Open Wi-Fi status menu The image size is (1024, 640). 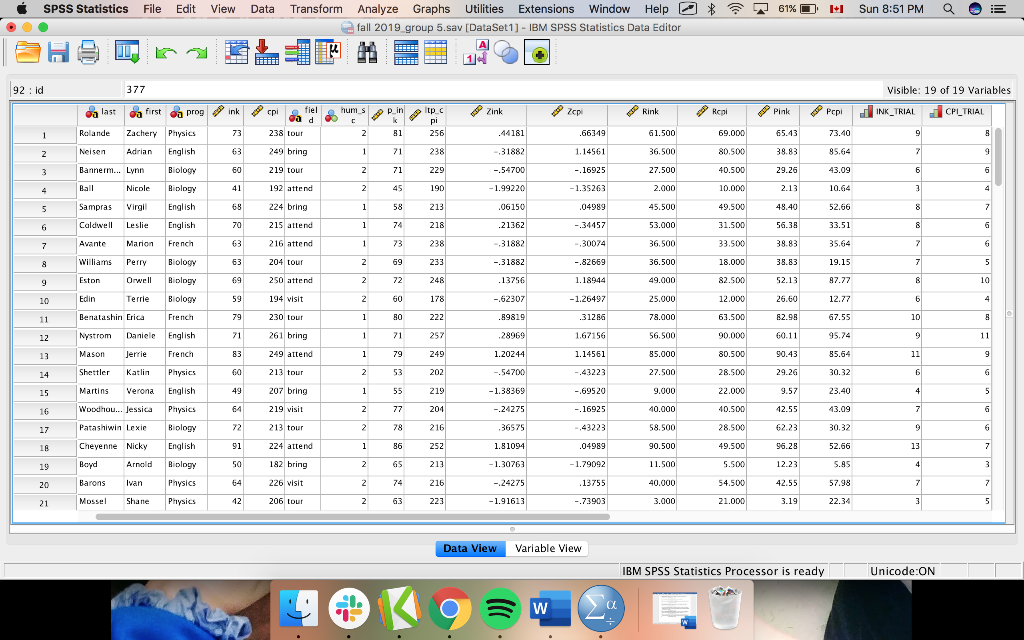point(735,8)
